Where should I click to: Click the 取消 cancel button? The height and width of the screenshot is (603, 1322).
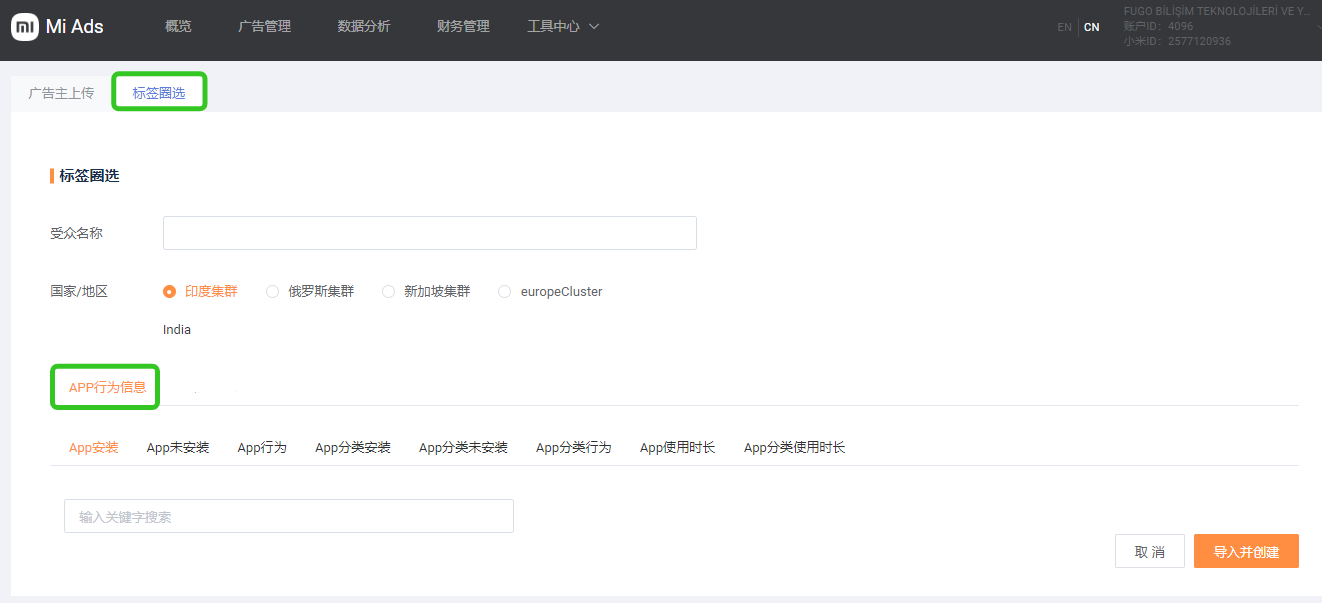coord(1149,552)
